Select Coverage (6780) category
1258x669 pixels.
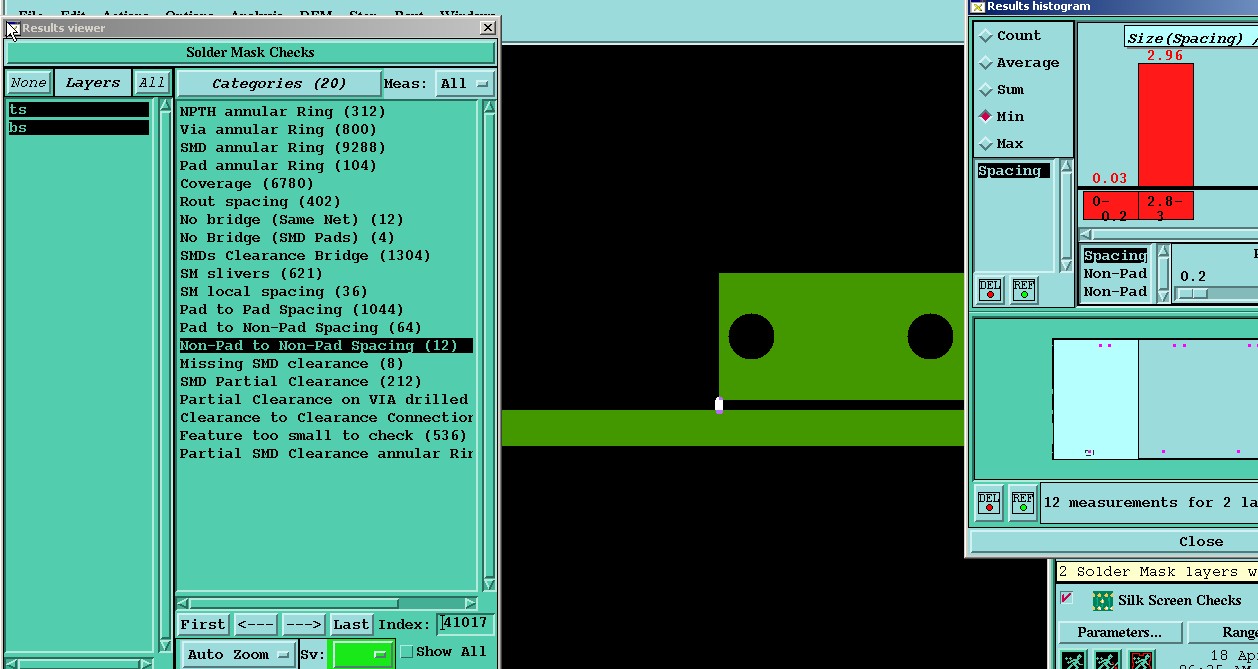(247, 183)
